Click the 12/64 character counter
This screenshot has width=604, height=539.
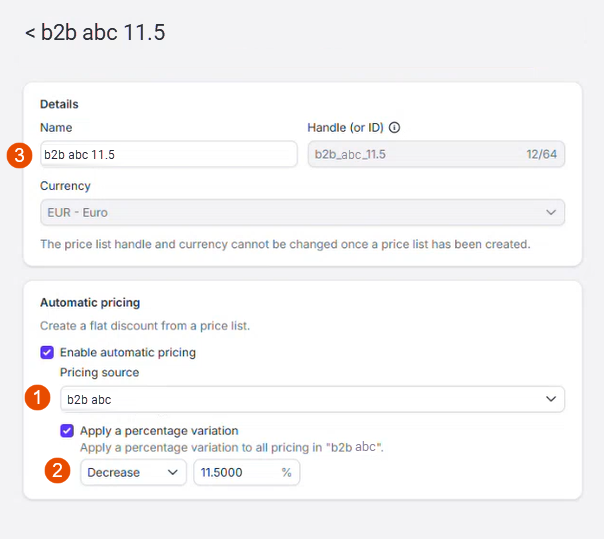tap(542, 154)
